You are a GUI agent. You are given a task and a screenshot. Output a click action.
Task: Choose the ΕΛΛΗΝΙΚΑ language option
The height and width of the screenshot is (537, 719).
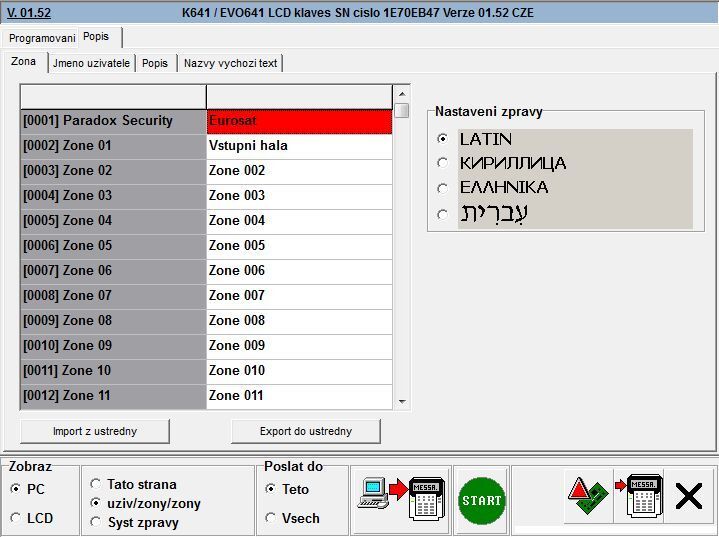443,187
